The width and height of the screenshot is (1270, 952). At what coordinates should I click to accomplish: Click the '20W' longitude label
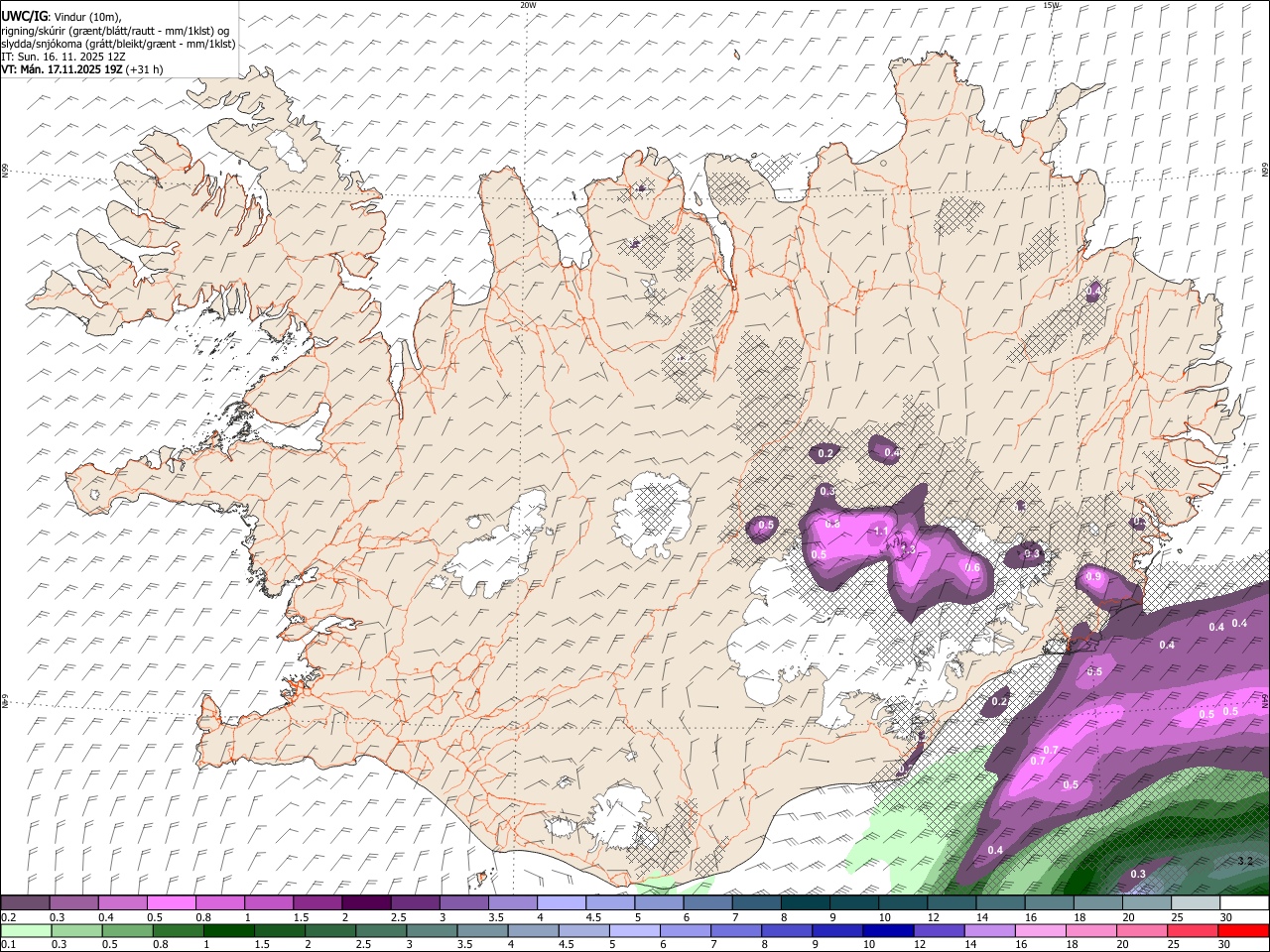pyautogui.click(x=528, y=5)
